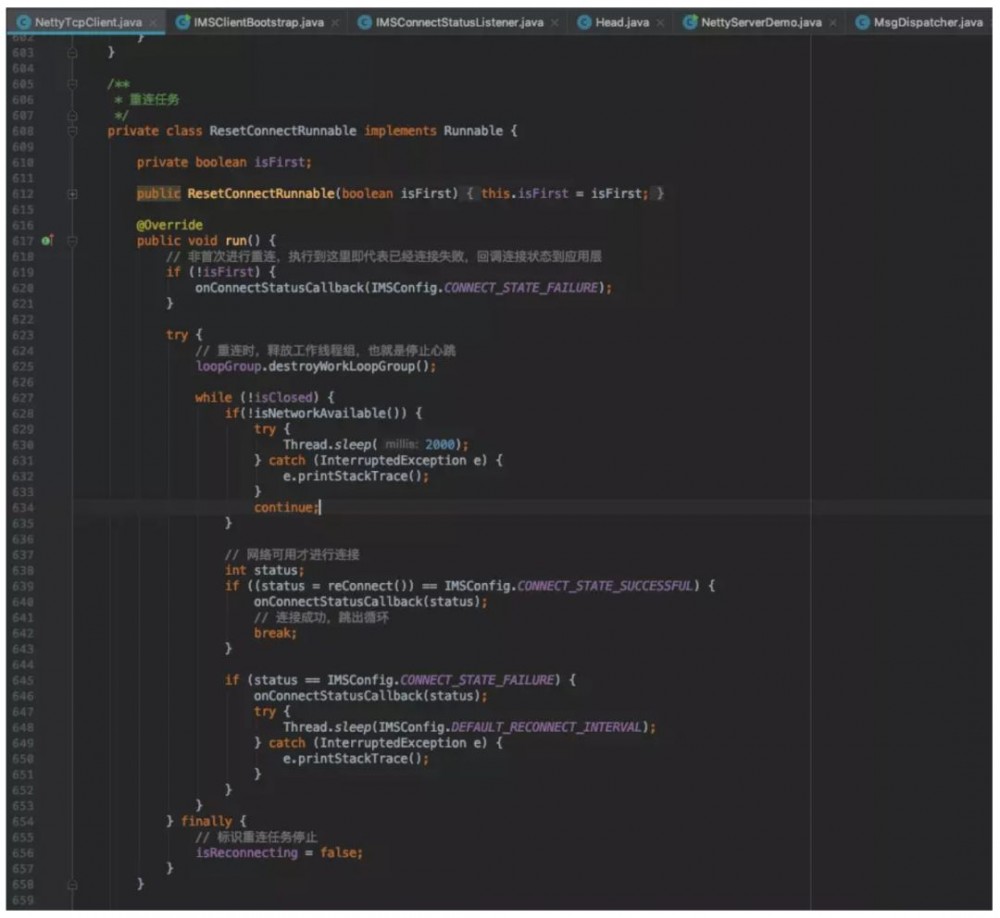Viewport: 1000px width, 918px height.
Task: Collapse the run() method at line 617
Action: tap(72, 241)
